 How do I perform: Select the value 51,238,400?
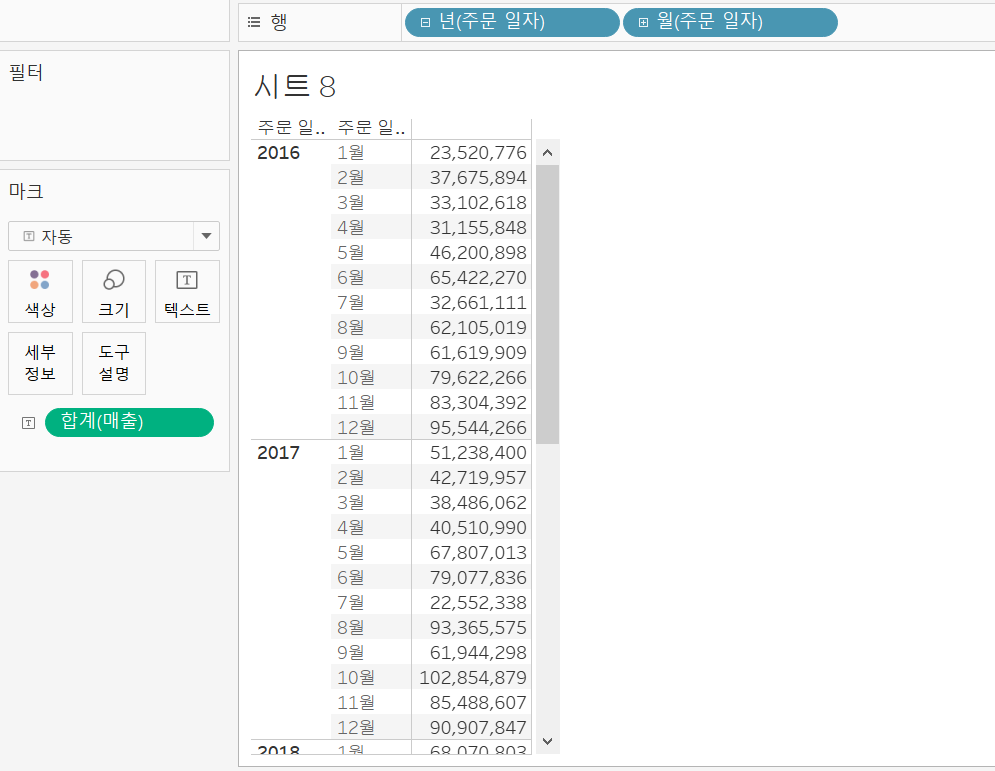478,453
